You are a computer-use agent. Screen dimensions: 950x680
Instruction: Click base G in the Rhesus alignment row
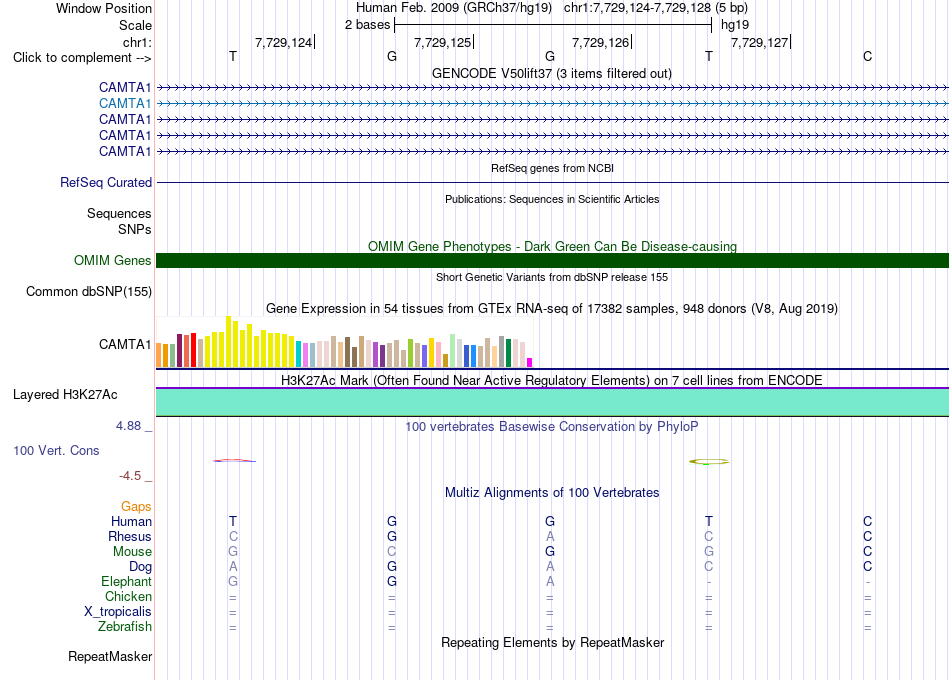click(x=392, y=536)
